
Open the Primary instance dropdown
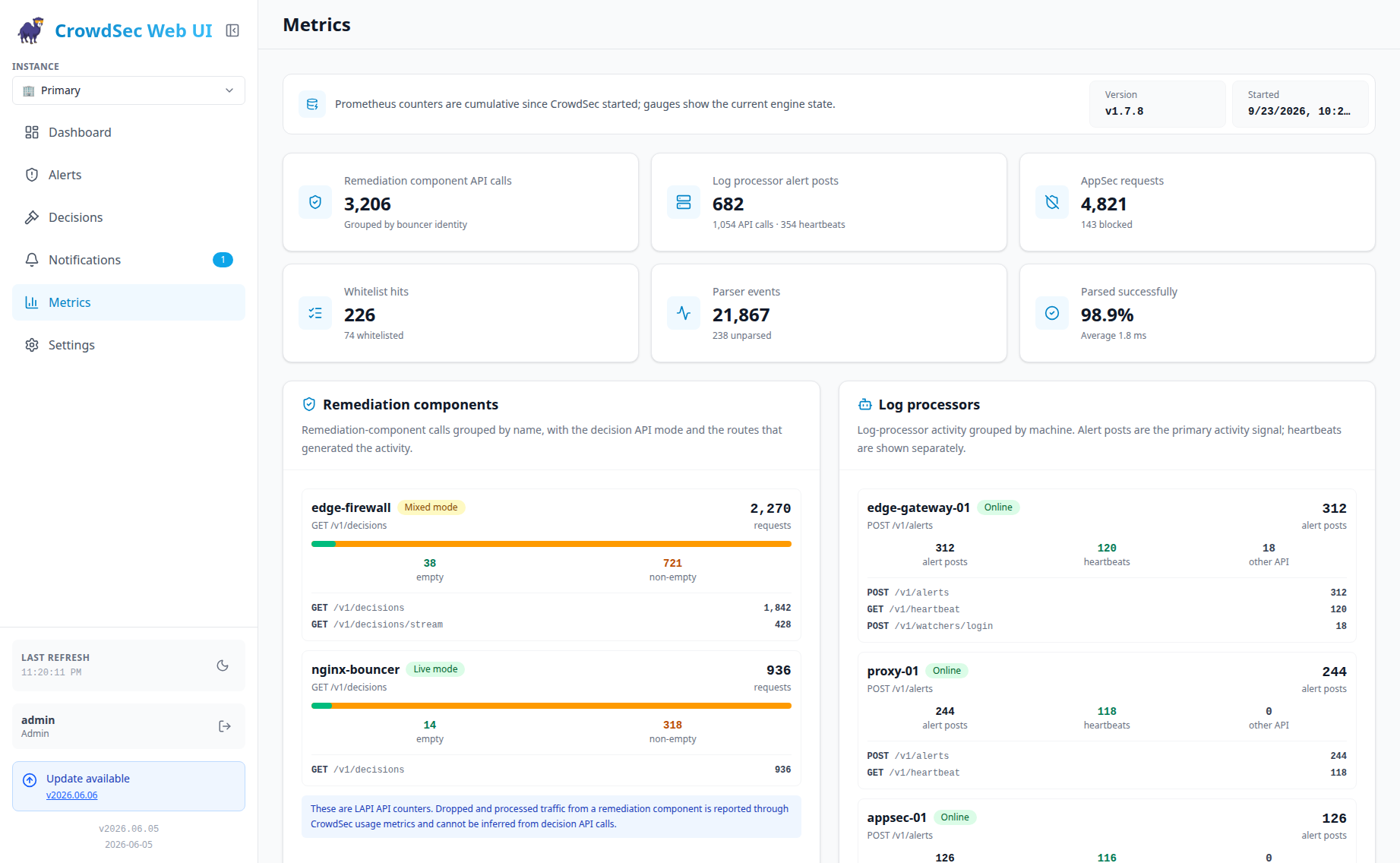pyautogui.click(x=128, y=90)
